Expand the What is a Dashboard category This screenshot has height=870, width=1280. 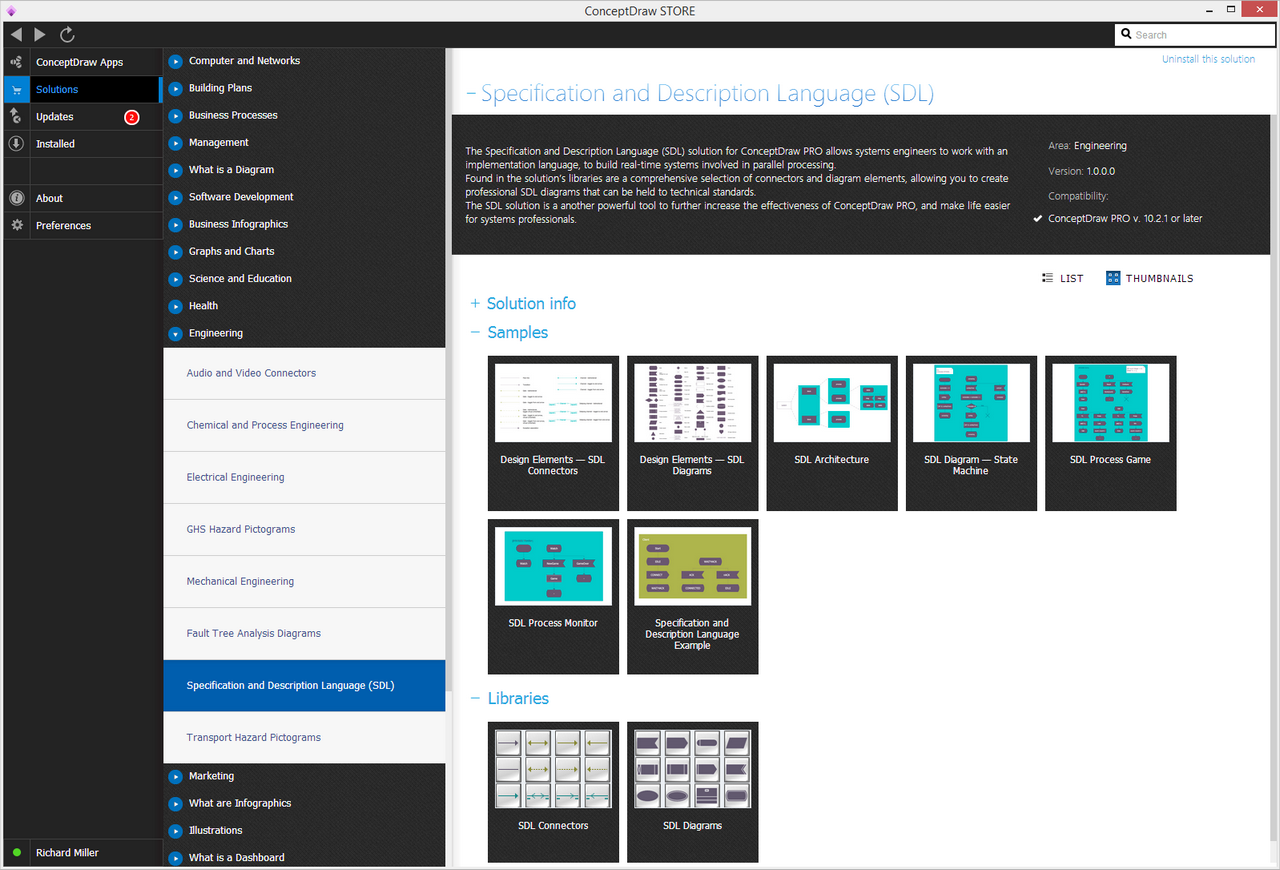point(176,857)
